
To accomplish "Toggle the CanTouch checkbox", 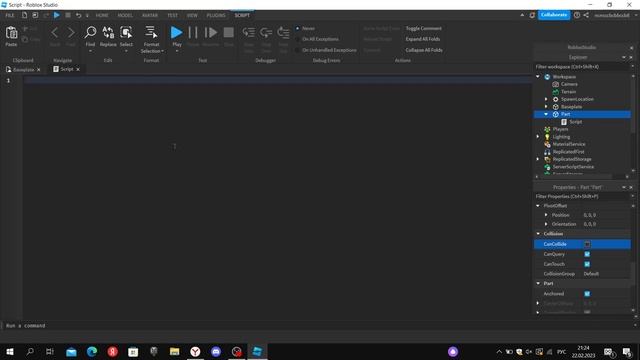I will point(587,264).
